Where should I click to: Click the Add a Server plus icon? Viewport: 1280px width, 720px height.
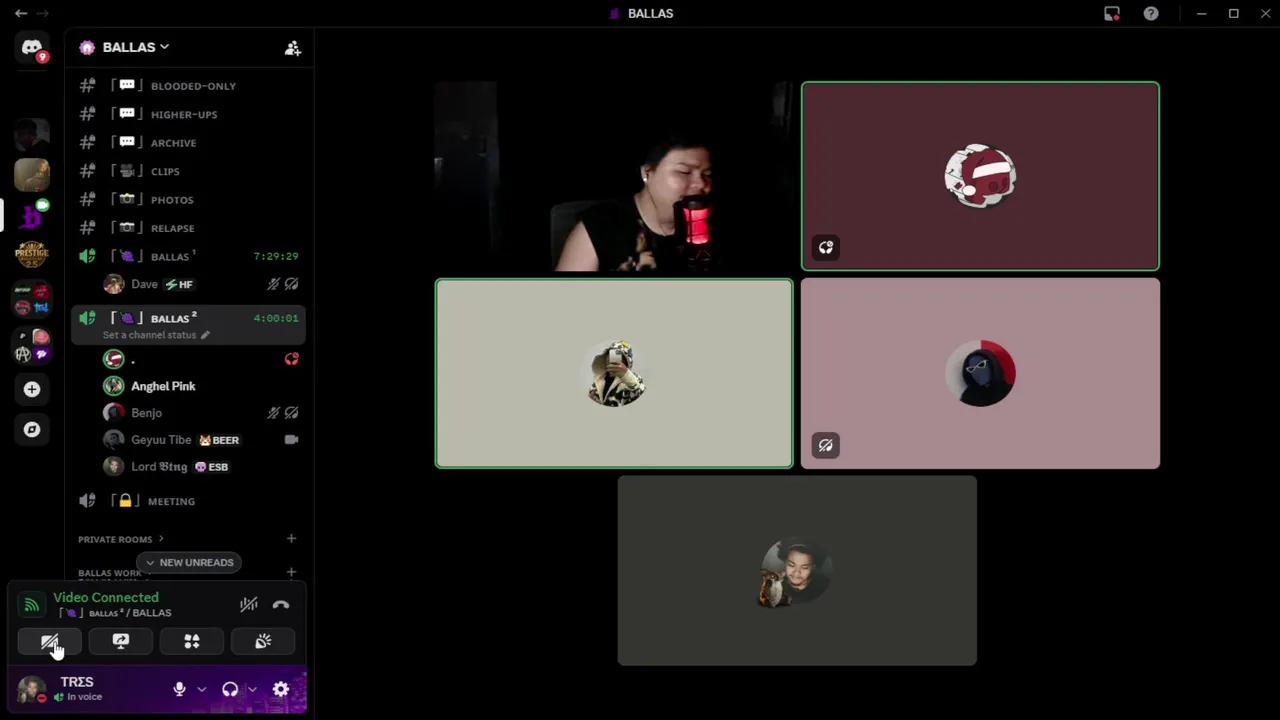pos(32,389)
